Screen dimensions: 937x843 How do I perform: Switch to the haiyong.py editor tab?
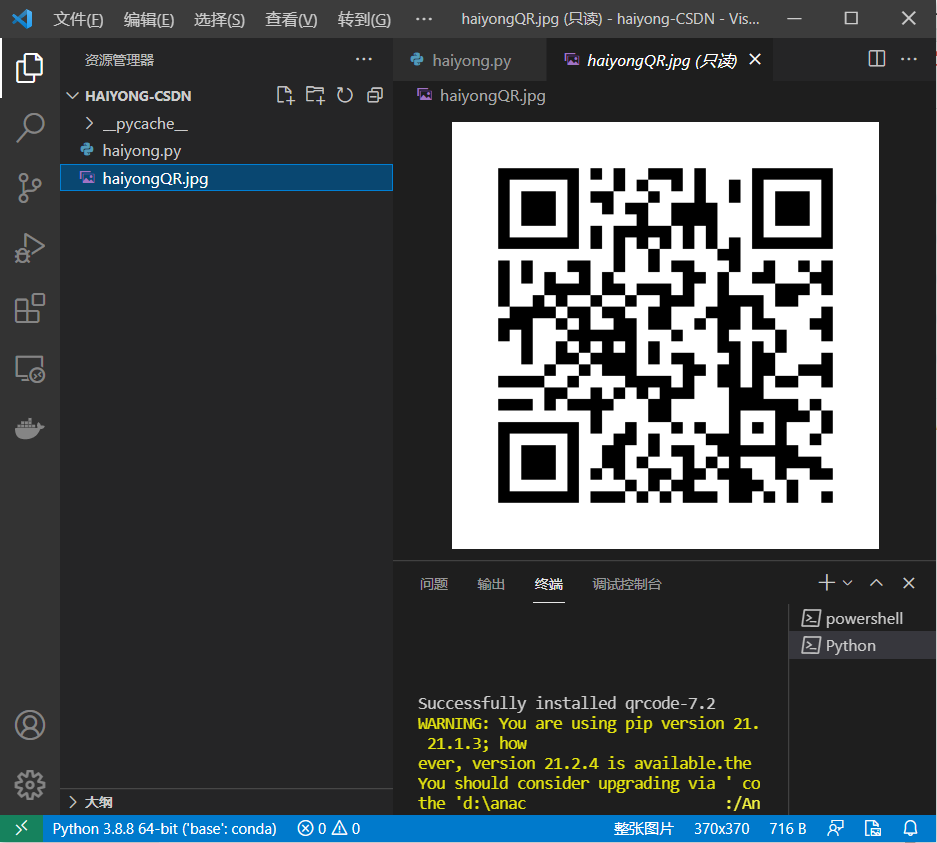(x=470, y=60)
